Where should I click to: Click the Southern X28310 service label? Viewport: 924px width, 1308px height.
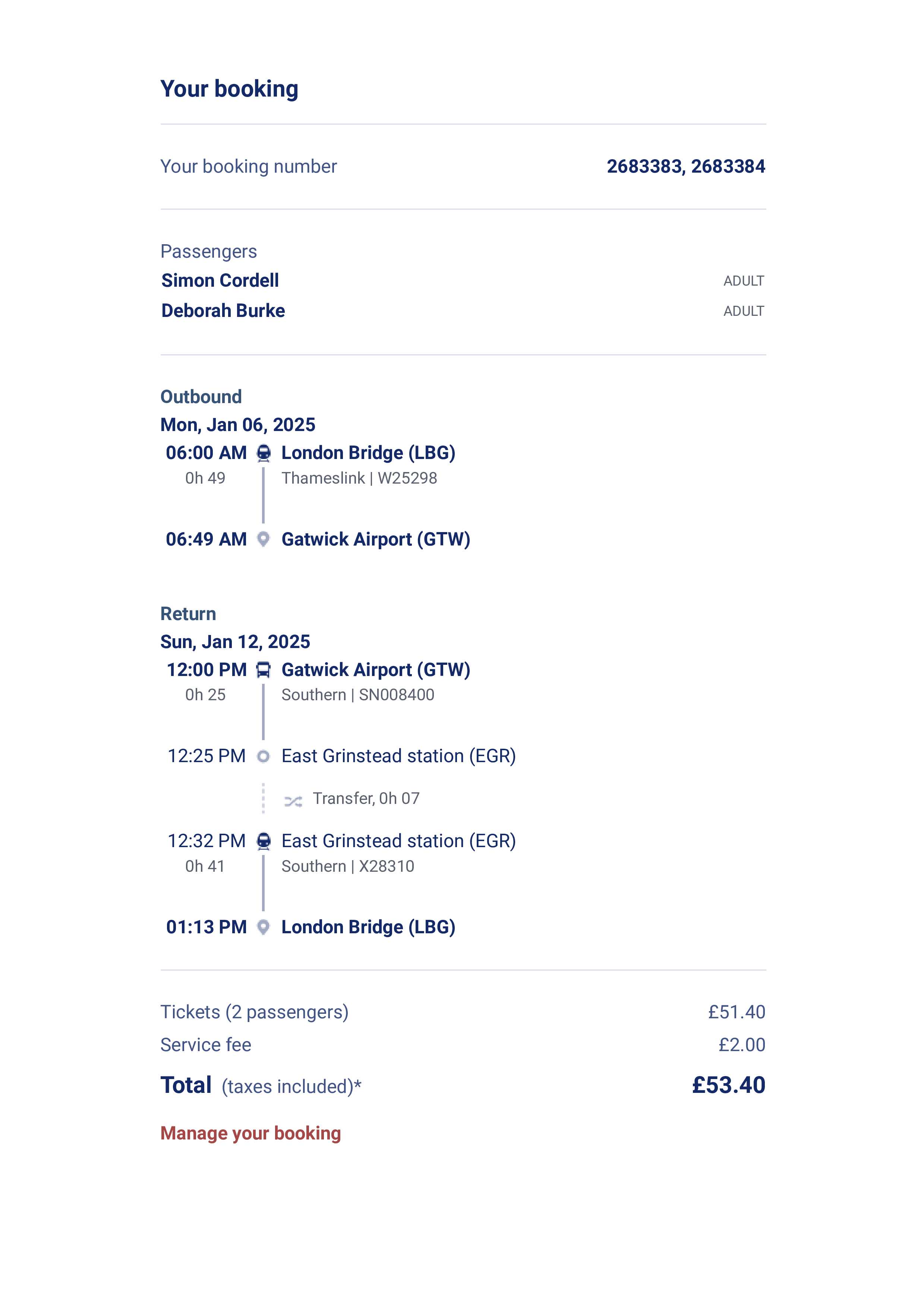click(x=348, y=866)
